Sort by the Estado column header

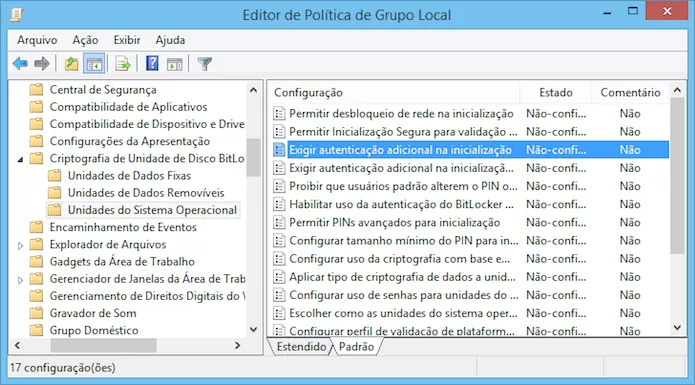click(556, 92)
